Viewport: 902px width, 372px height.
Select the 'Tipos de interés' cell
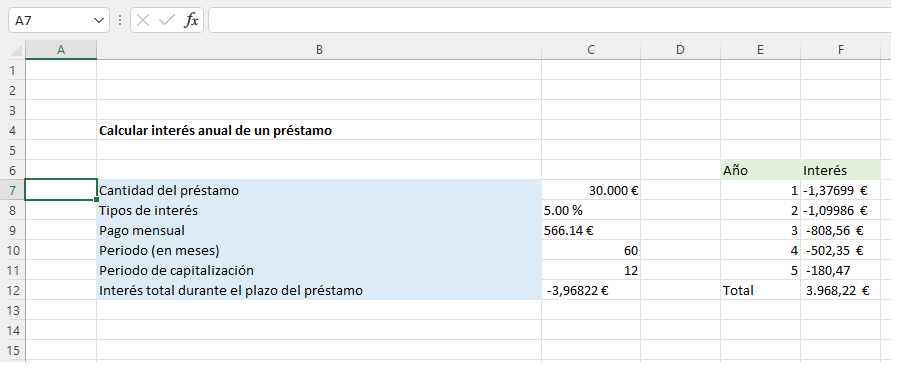[319, 210]
